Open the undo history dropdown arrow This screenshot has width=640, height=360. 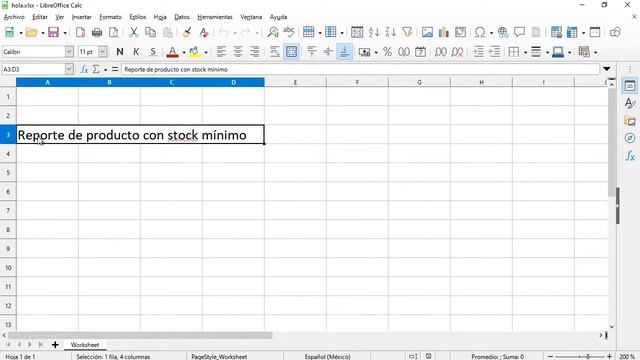[x=235, y=33]
